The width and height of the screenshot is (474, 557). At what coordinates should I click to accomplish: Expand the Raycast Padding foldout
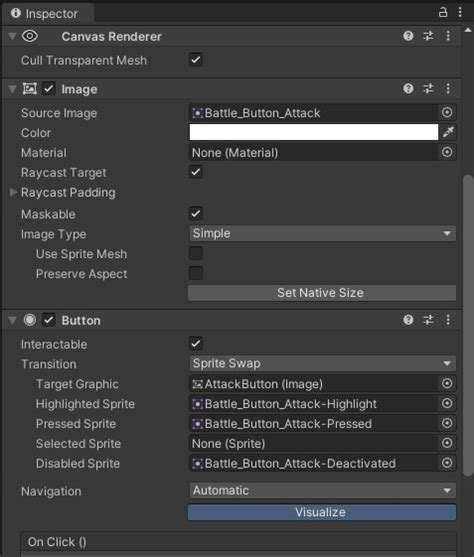(x=14, y=192)
